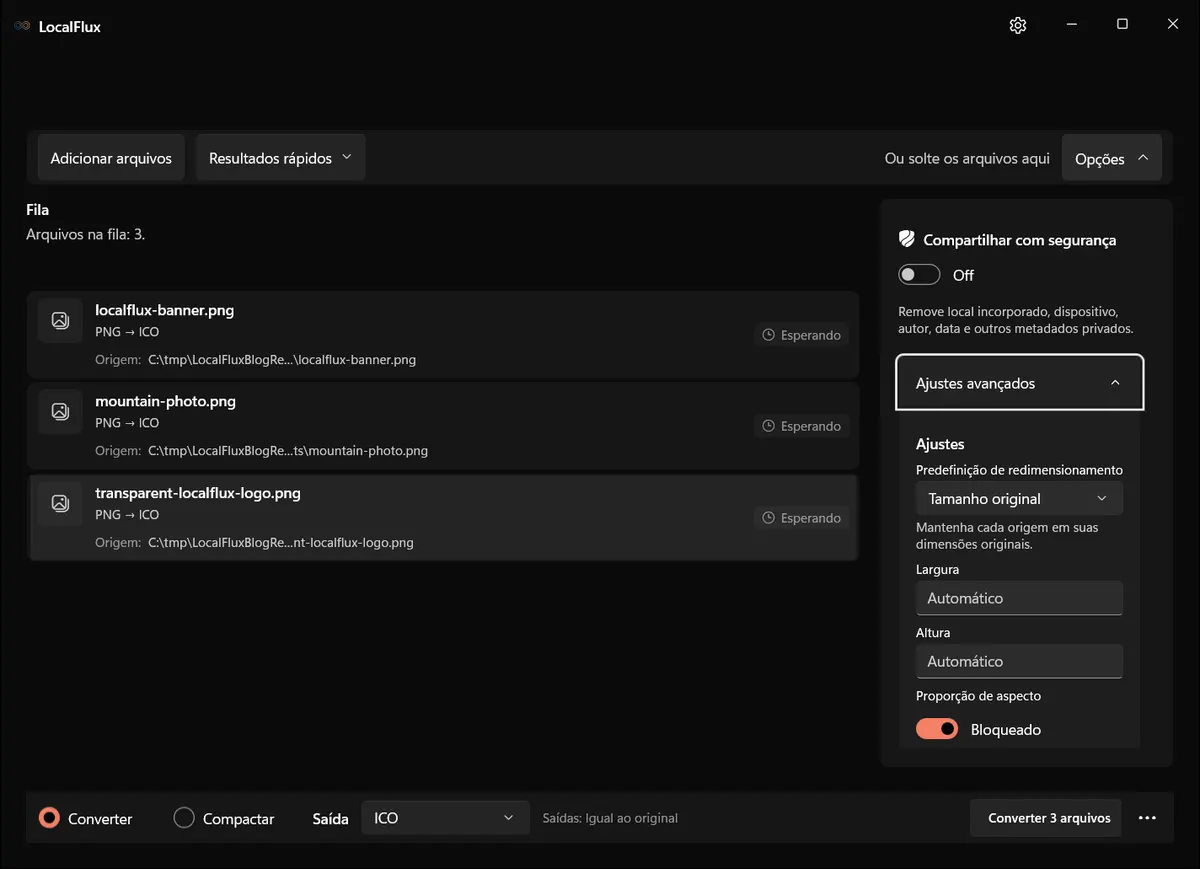This screenshot has width=1200, height=869.
Task: Select the transparent-localflux-logo.png file name
Action: [x=198, y=493]
